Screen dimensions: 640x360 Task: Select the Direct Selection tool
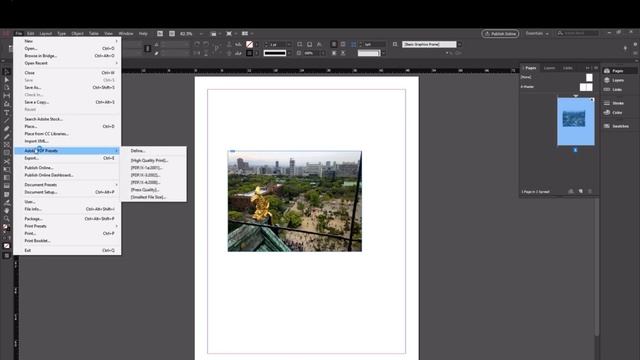[7, 80]
